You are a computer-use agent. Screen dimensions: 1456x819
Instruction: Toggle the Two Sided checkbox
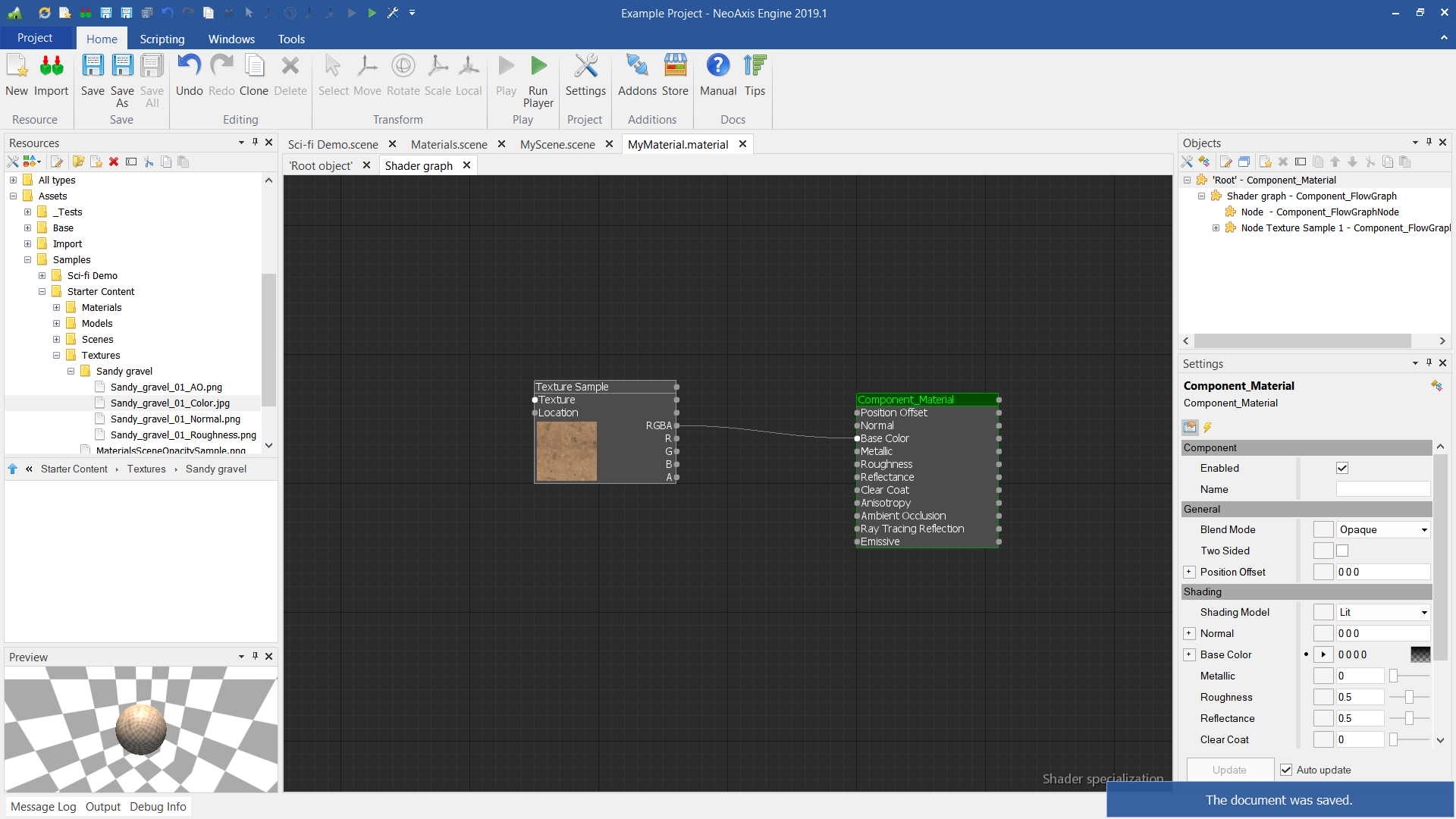(1342, 551)
